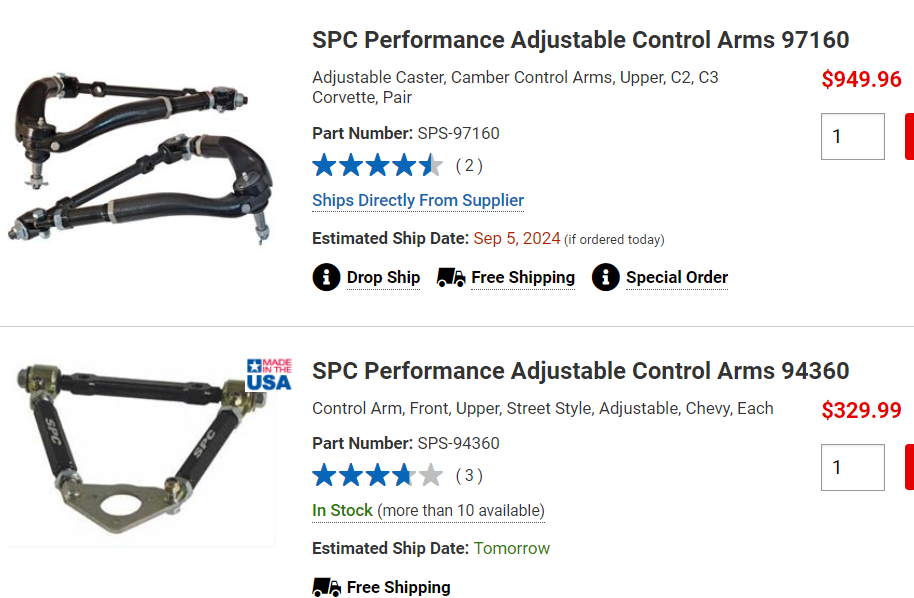This screenshot has width=914, height=598.
Task: Click the Made in USA badge
Action: [x=271, y=374]
